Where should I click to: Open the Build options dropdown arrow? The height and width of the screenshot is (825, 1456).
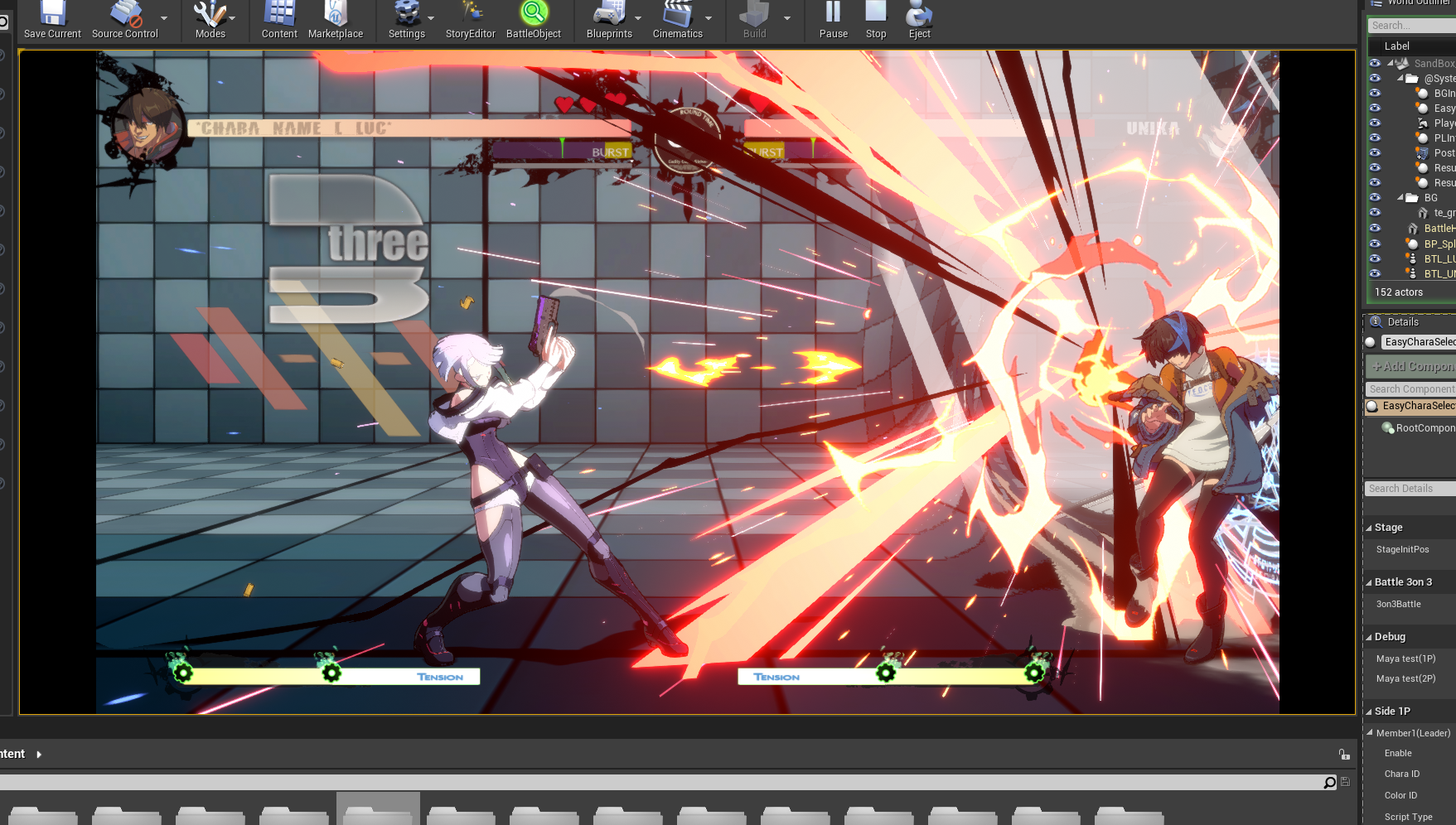click(787, 17)
